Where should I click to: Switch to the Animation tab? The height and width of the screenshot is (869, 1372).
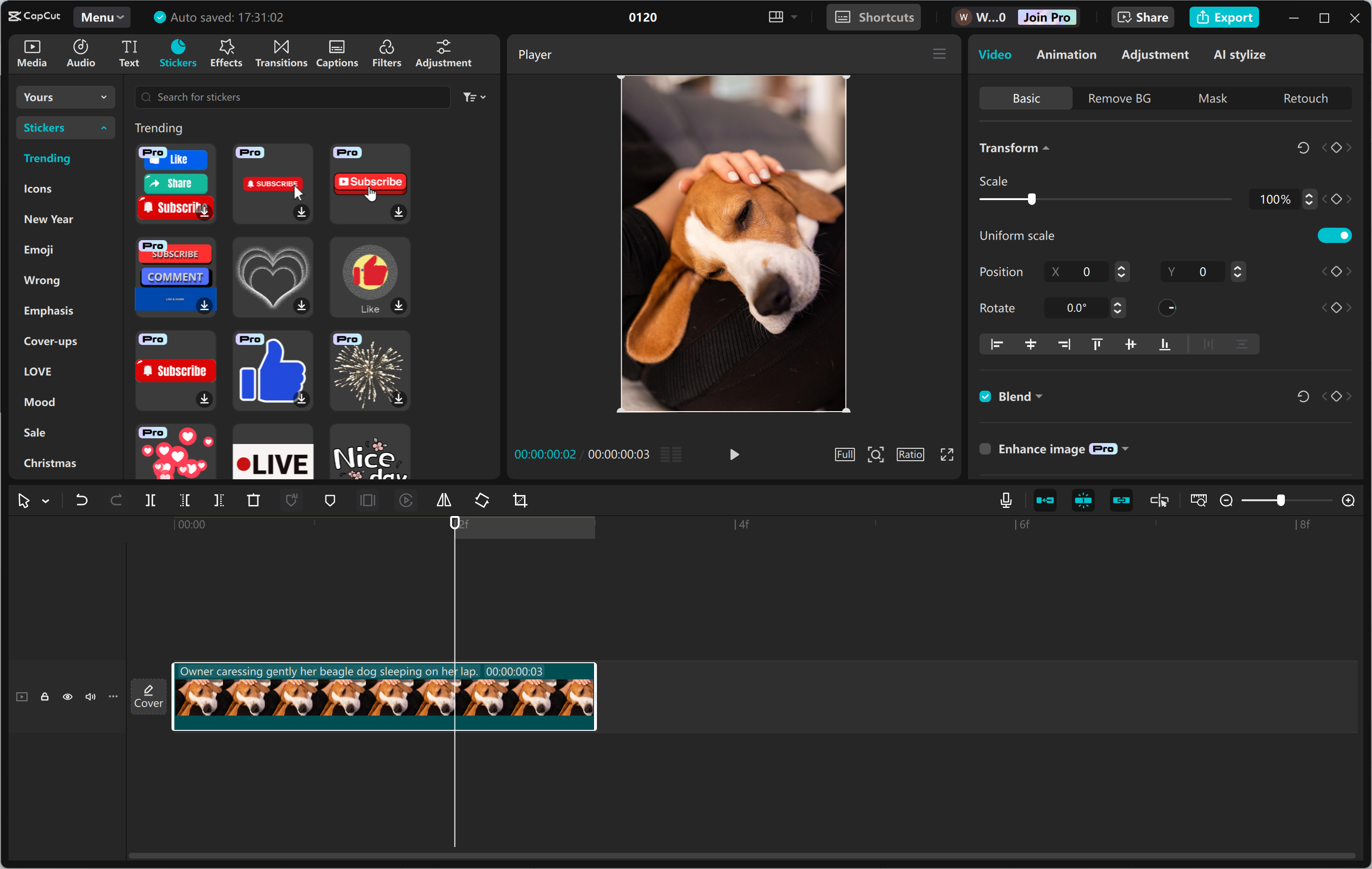pyautogui.click(x=1066, y=55)
